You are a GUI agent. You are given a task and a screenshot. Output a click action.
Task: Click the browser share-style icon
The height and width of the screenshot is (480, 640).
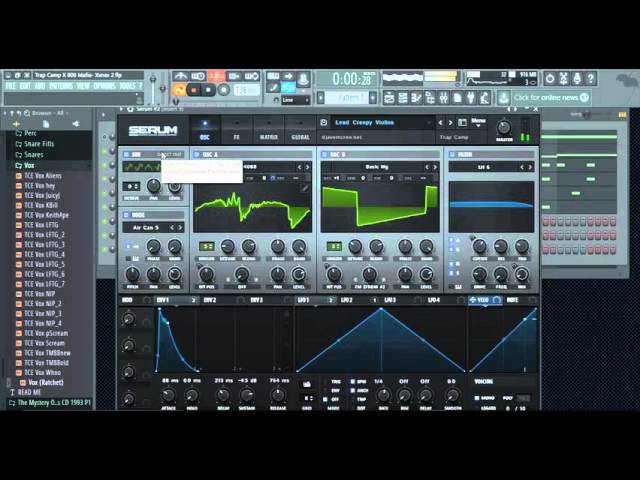(x=76, y=124)
